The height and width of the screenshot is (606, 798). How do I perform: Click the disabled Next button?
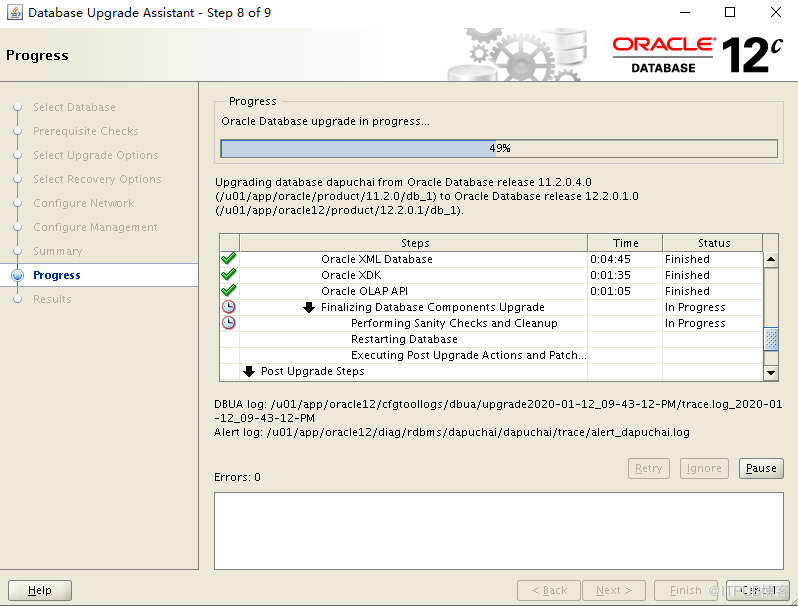pos(614,590)
